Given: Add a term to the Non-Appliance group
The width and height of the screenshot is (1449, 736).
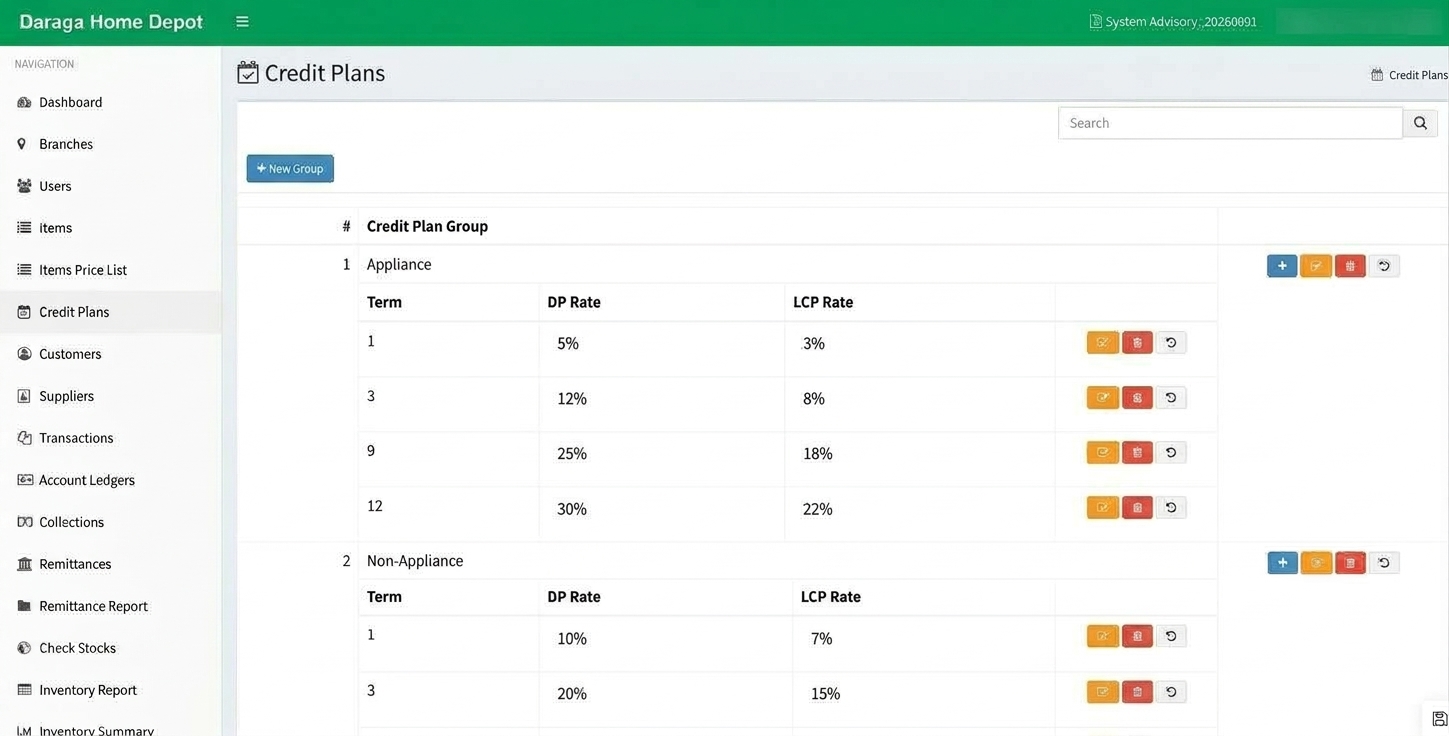Looking at the screenshot, I should tap(1282, 563).
